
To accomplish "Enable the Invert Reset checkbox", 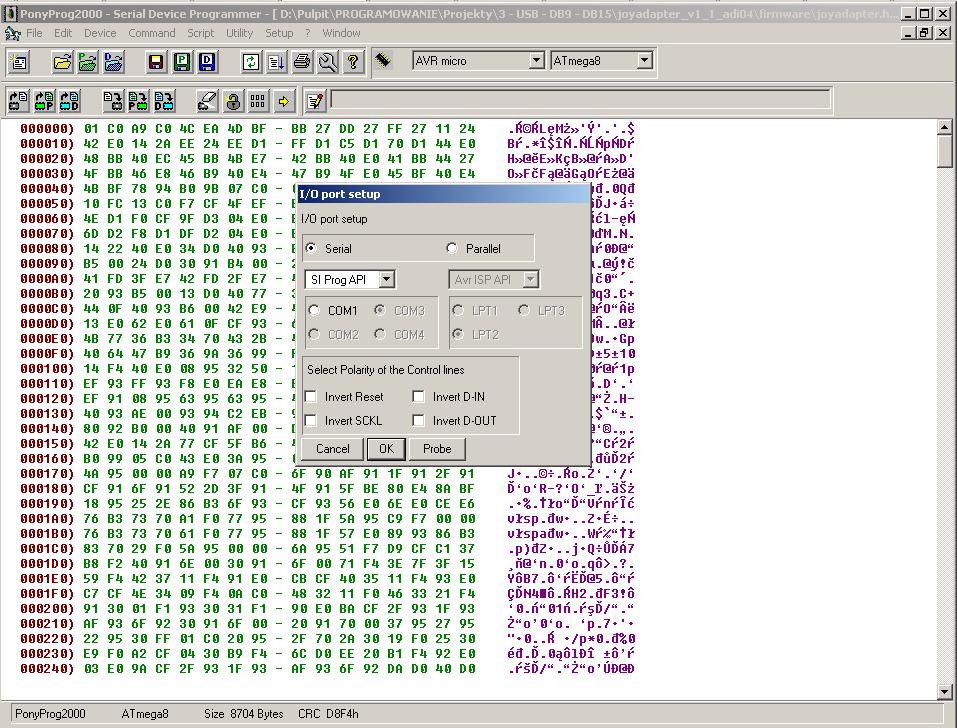I will click(311, 397).
